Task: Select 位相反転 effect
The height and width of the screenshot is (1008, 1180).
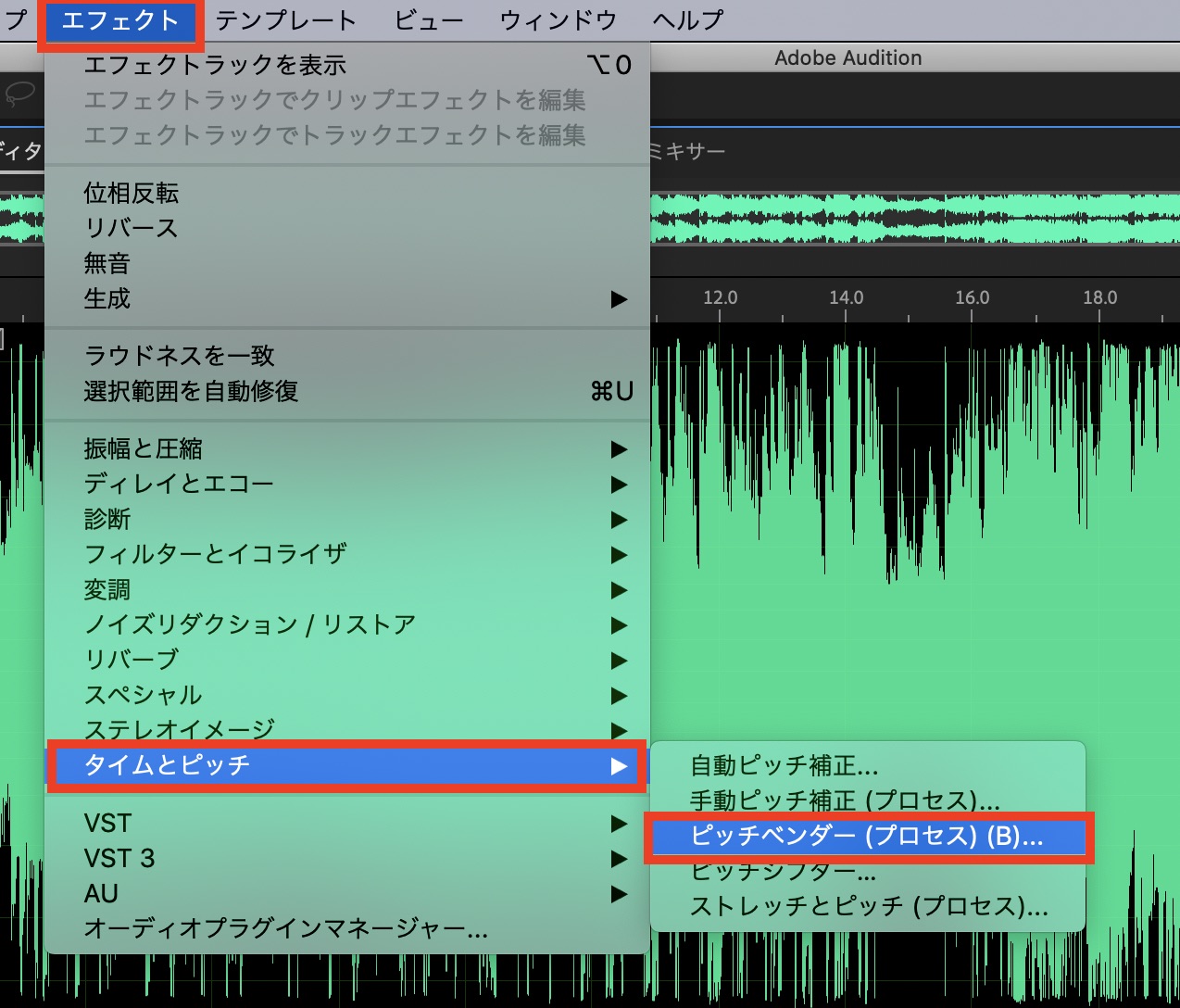Action: coord(347,193)
